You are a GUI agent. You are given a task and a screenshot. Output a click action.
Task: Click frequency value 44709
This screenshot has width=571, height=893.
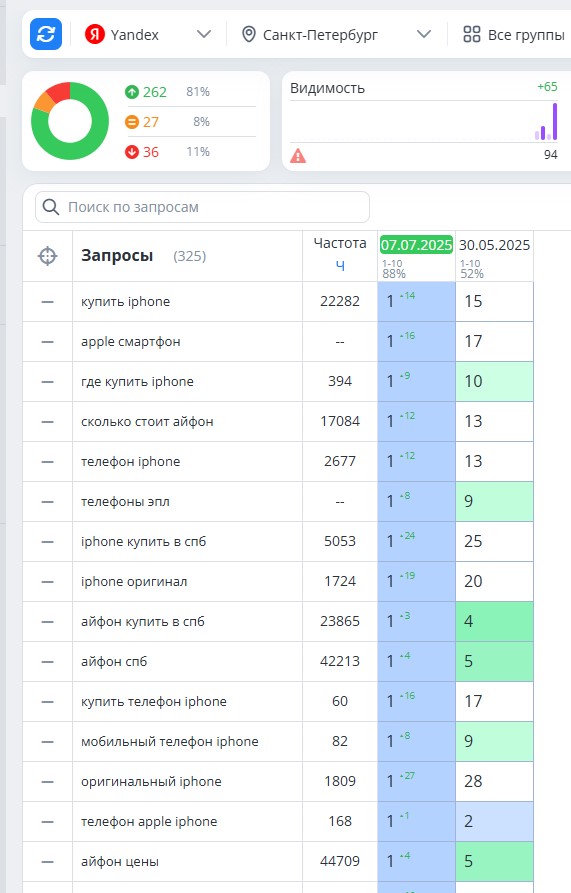tap(340, 862)
